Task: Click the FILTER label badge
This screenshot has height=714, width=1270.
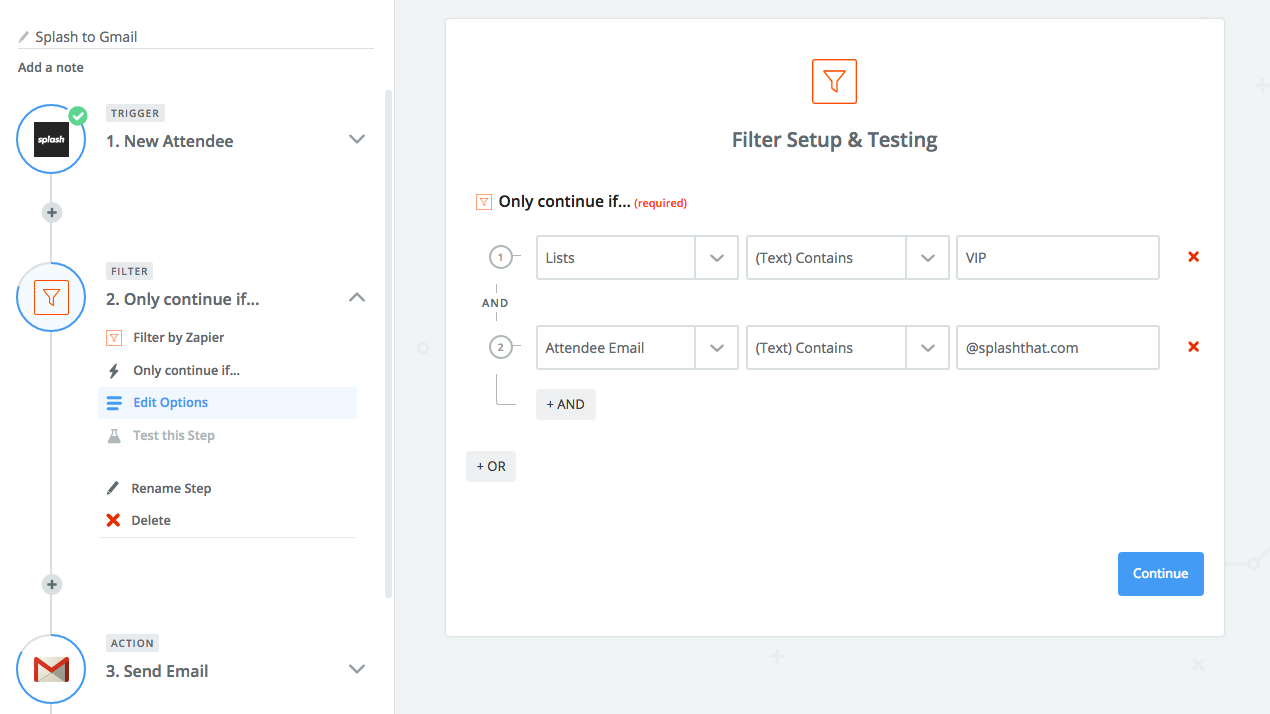Action: (x=130, y=271)
